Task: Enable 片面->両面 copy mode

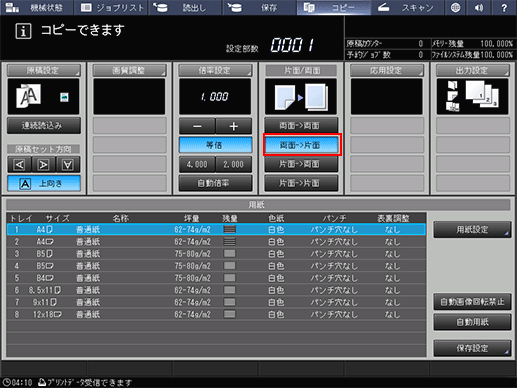Action: coord(301,164)
